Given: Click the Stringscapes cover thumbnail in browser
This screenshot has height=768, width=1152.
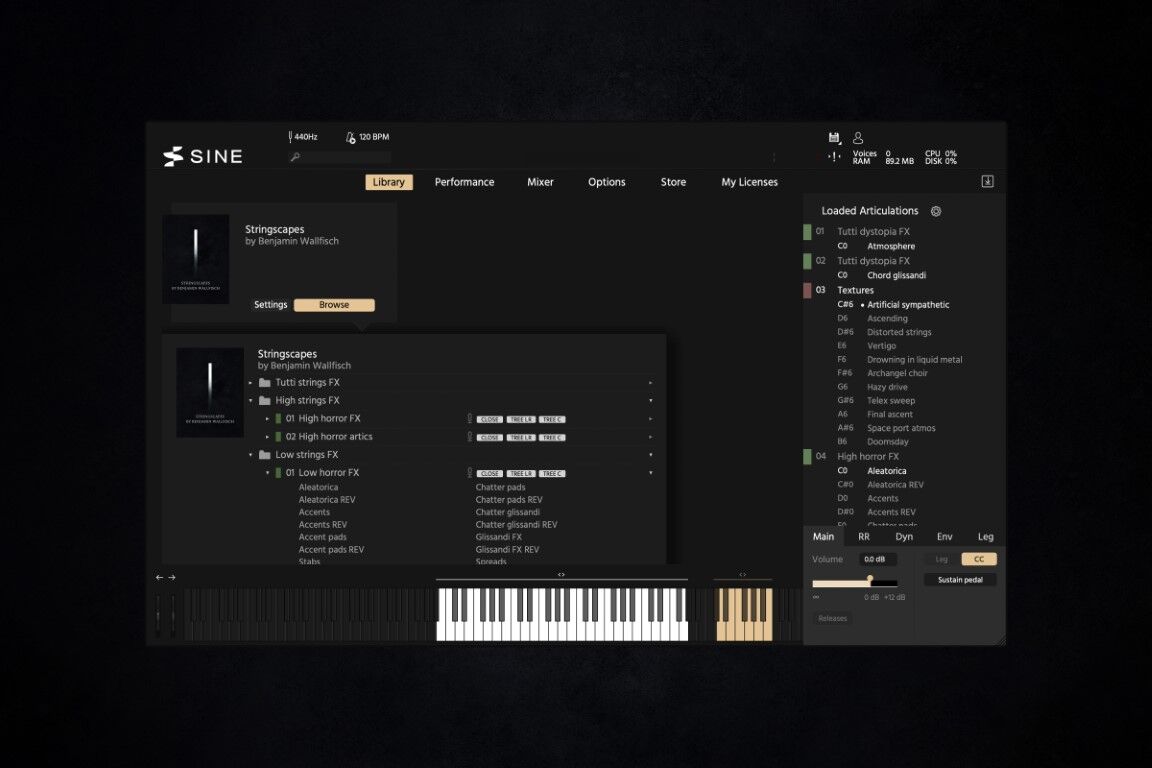Looking at the screenshot, I should (x=210, y=392).
